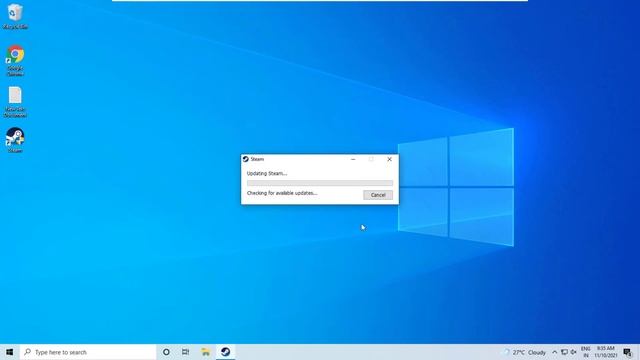Open Cortana from the taskbar
Screen dimensions: 640x360
[166, 352]
